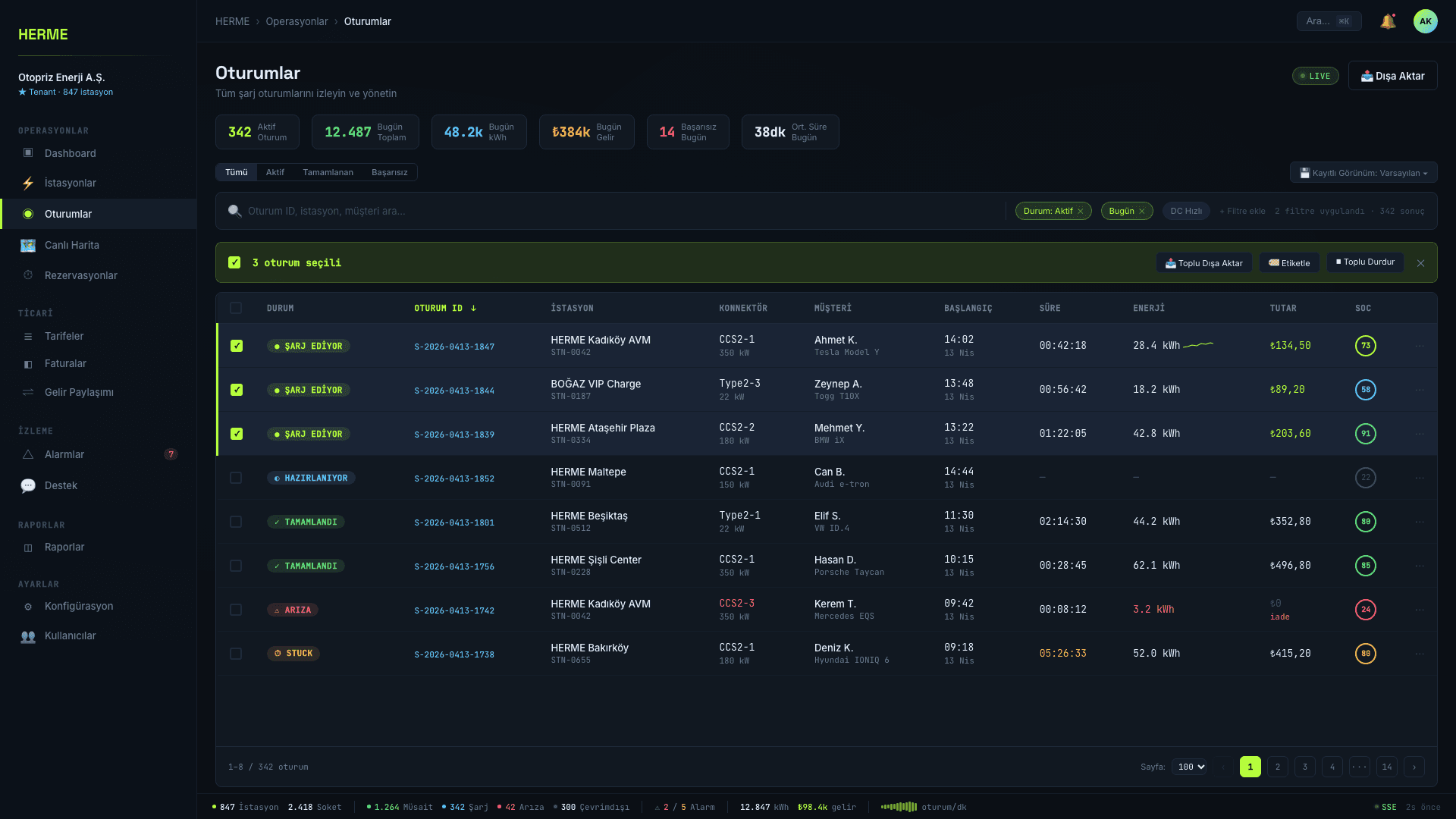Image resolution: width=1456 pixels, height=819 pixels.
Task: Click the Tarifeler list icon
Action: coord(28,336)
